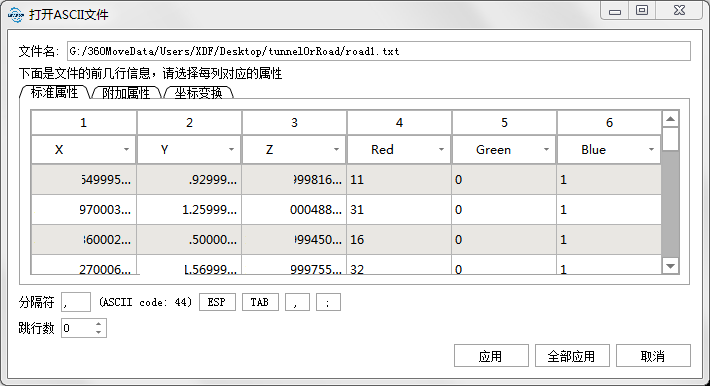
Task: Choose the comma separator button
Action: point(297,302)
